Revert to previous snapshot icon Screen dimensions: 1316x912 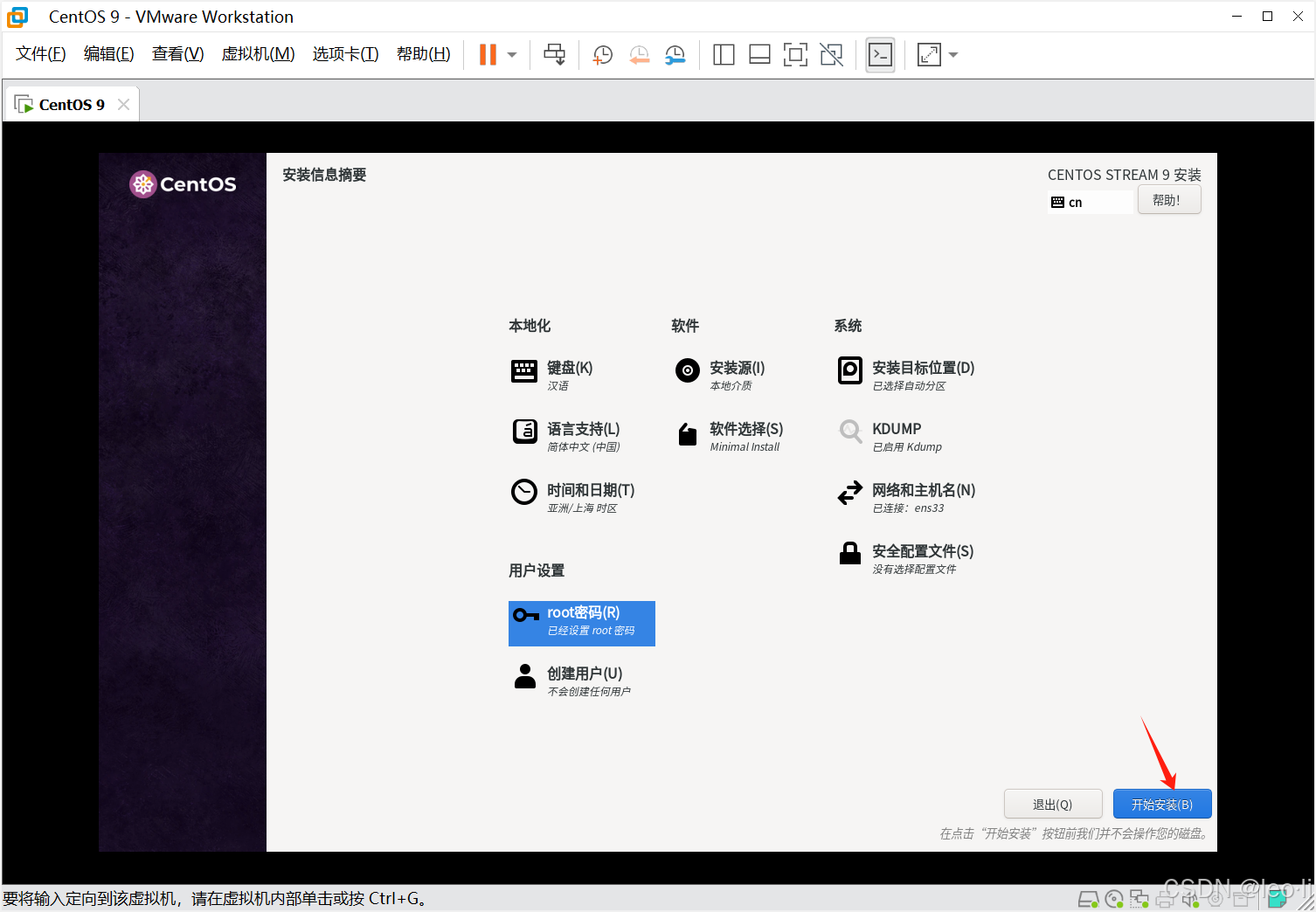tap(639, 55)
